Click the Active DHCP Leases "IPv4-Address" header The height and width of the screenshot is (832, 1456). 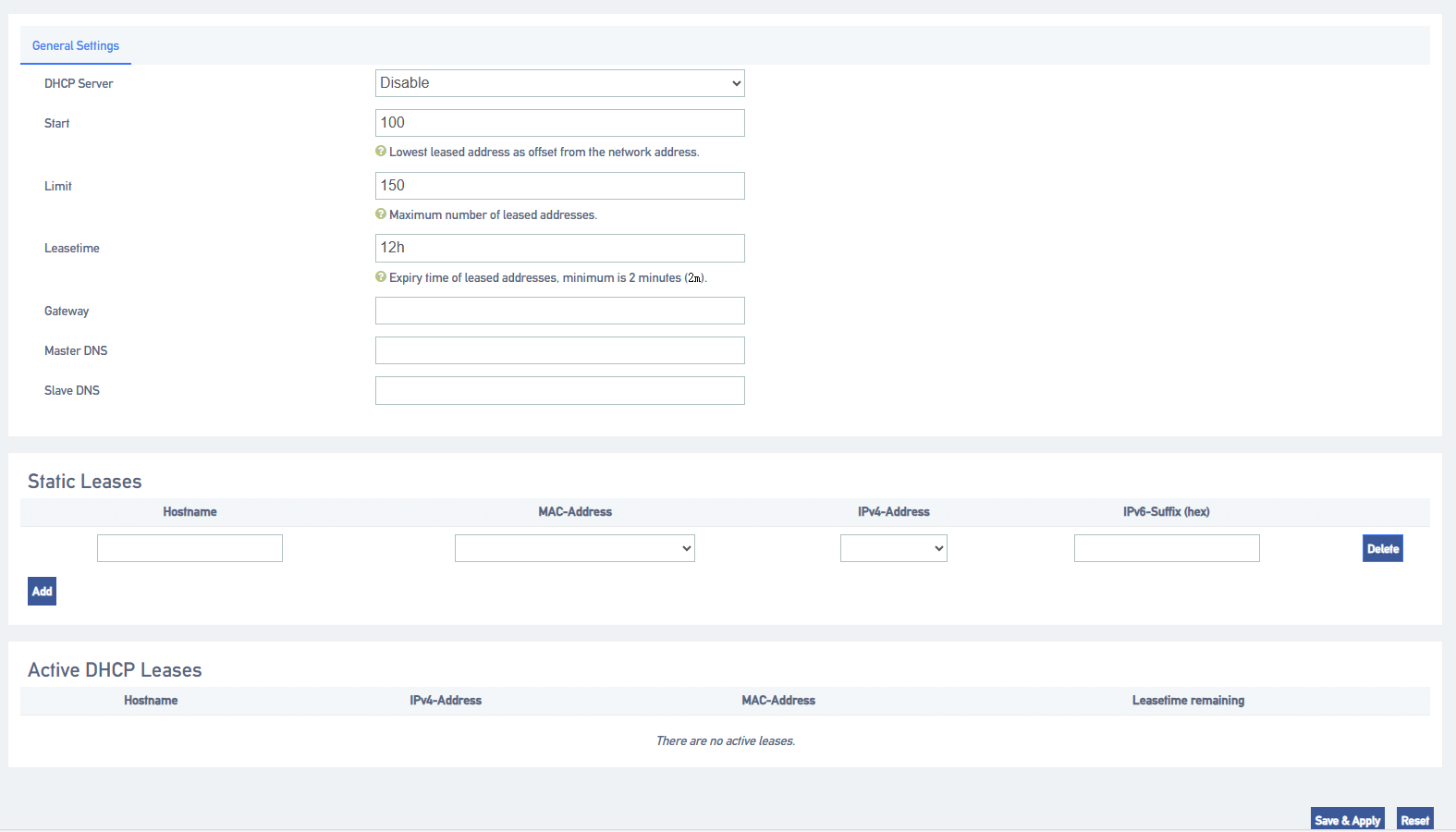(446, 701)
